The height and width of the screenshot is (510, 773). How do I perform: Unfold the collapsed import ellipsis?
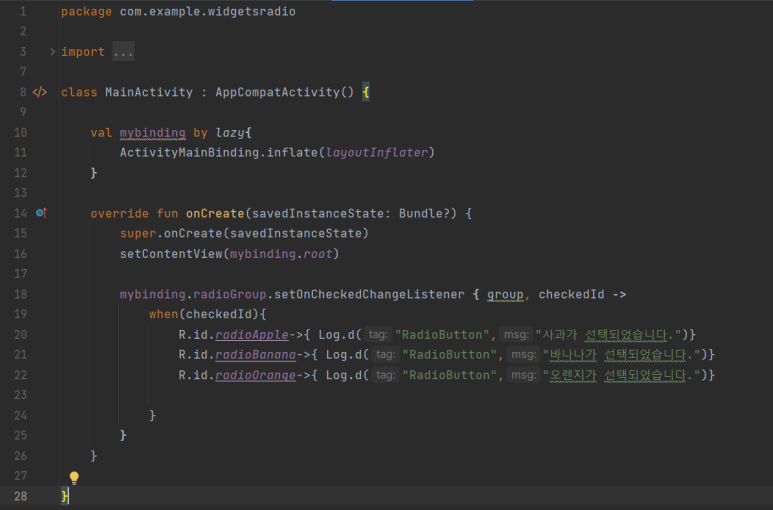[x=123, y=52]
